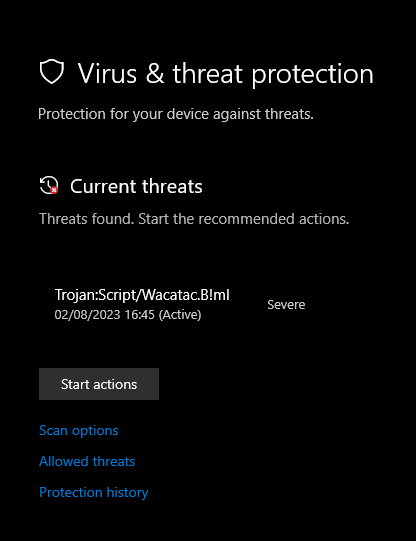
Task: Click 'Start the recommended actions' sentence
Action: 244,219
